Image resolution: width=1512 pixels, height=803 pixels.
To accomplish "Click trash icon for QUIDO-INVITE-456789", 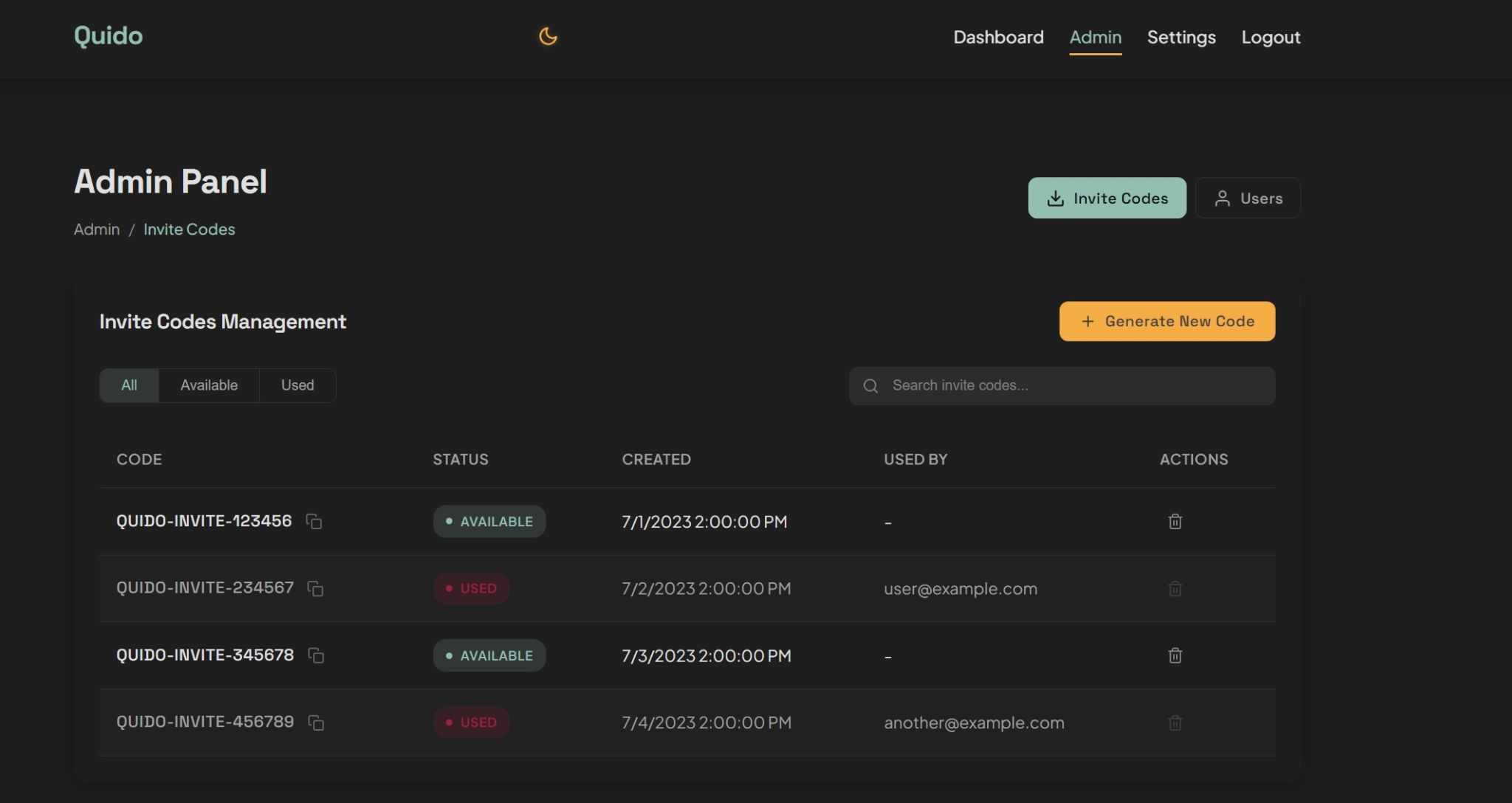I will coord(1175,723).
